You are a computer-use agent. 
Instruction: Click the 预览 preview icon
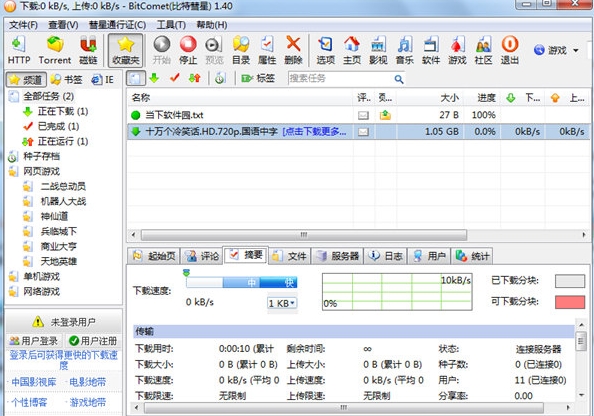pos(214,50)
